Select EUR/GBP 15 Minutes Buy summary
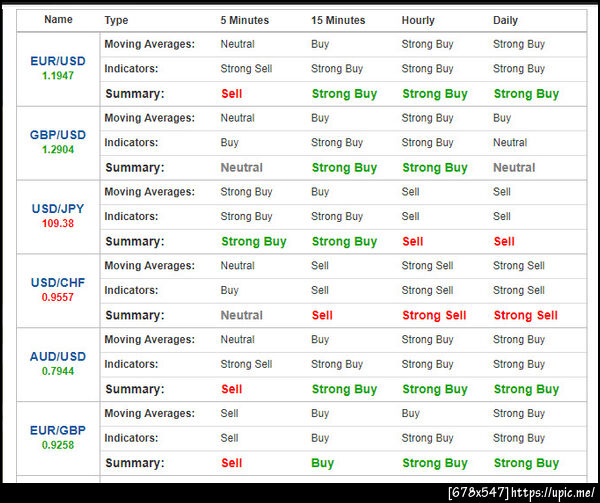This screenshot has width=600, height=503. (322, 463)
